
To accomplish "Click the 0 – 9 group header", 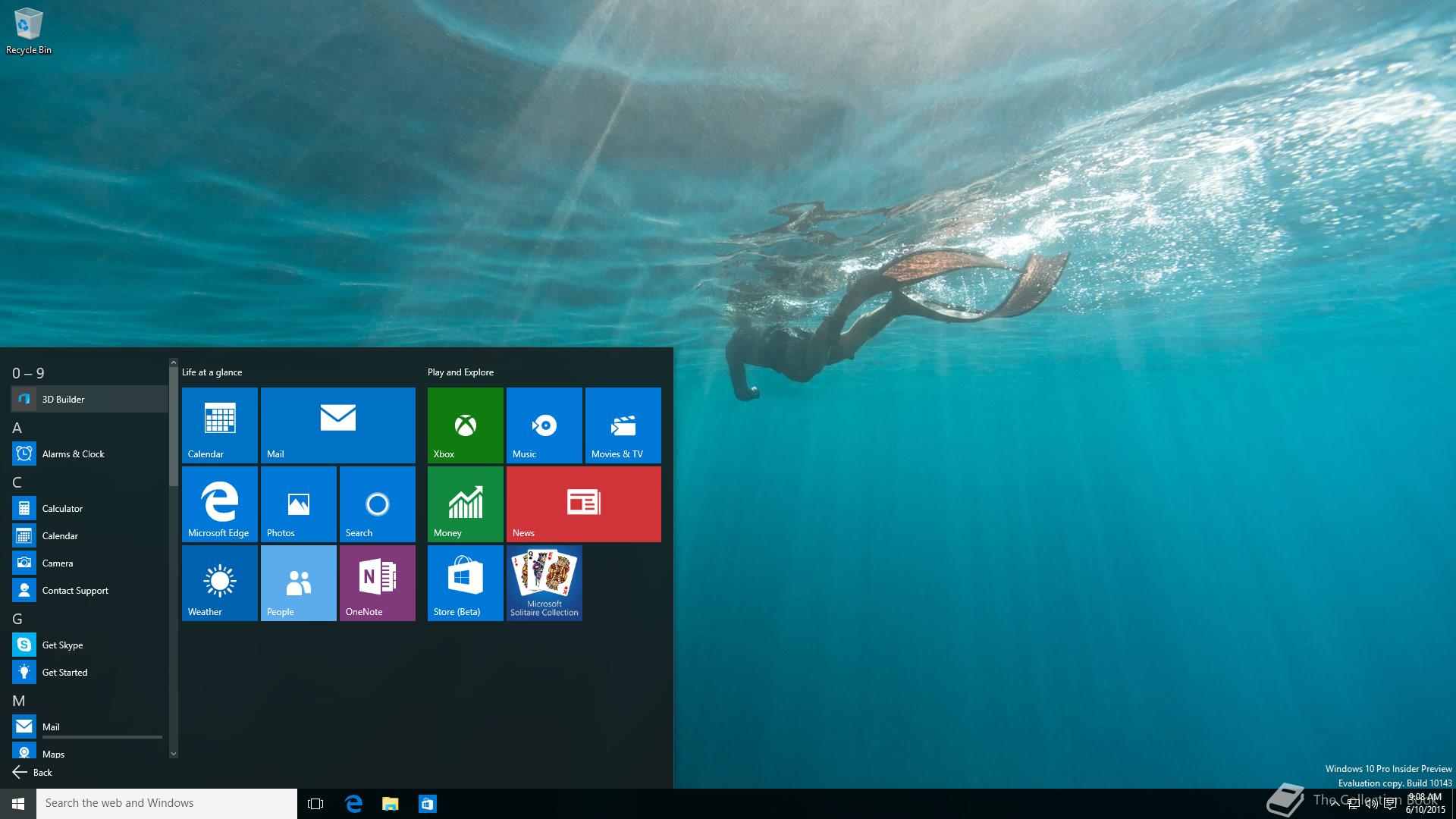I will coord(28,373).
